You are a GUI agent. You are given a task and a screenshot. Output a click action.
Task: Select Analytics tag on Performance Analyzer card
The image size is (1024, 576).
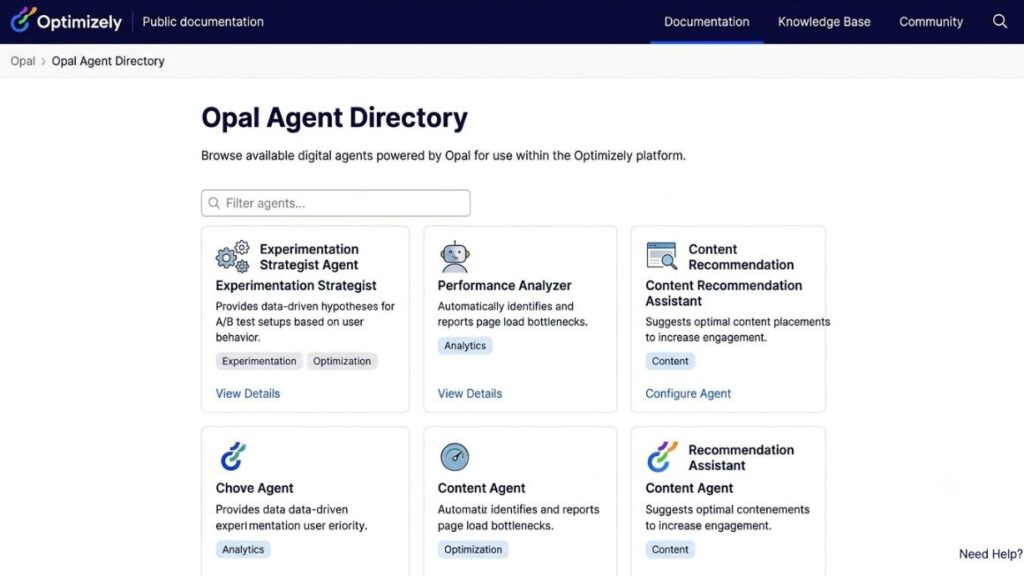[x=465, y=345]
